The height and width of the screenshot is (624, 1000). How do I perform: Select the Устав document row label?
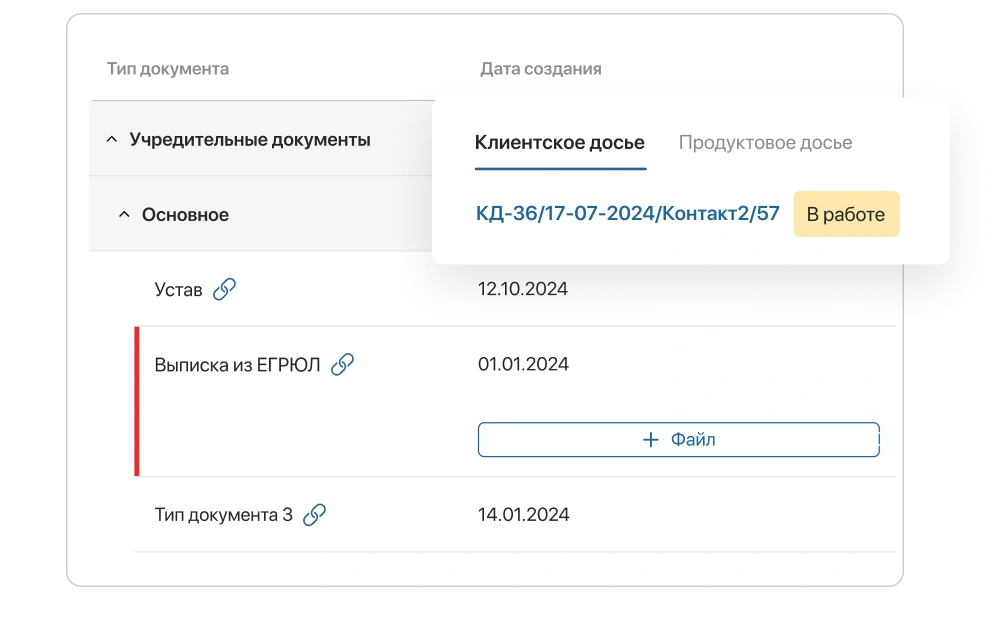[x=178, y=290]
